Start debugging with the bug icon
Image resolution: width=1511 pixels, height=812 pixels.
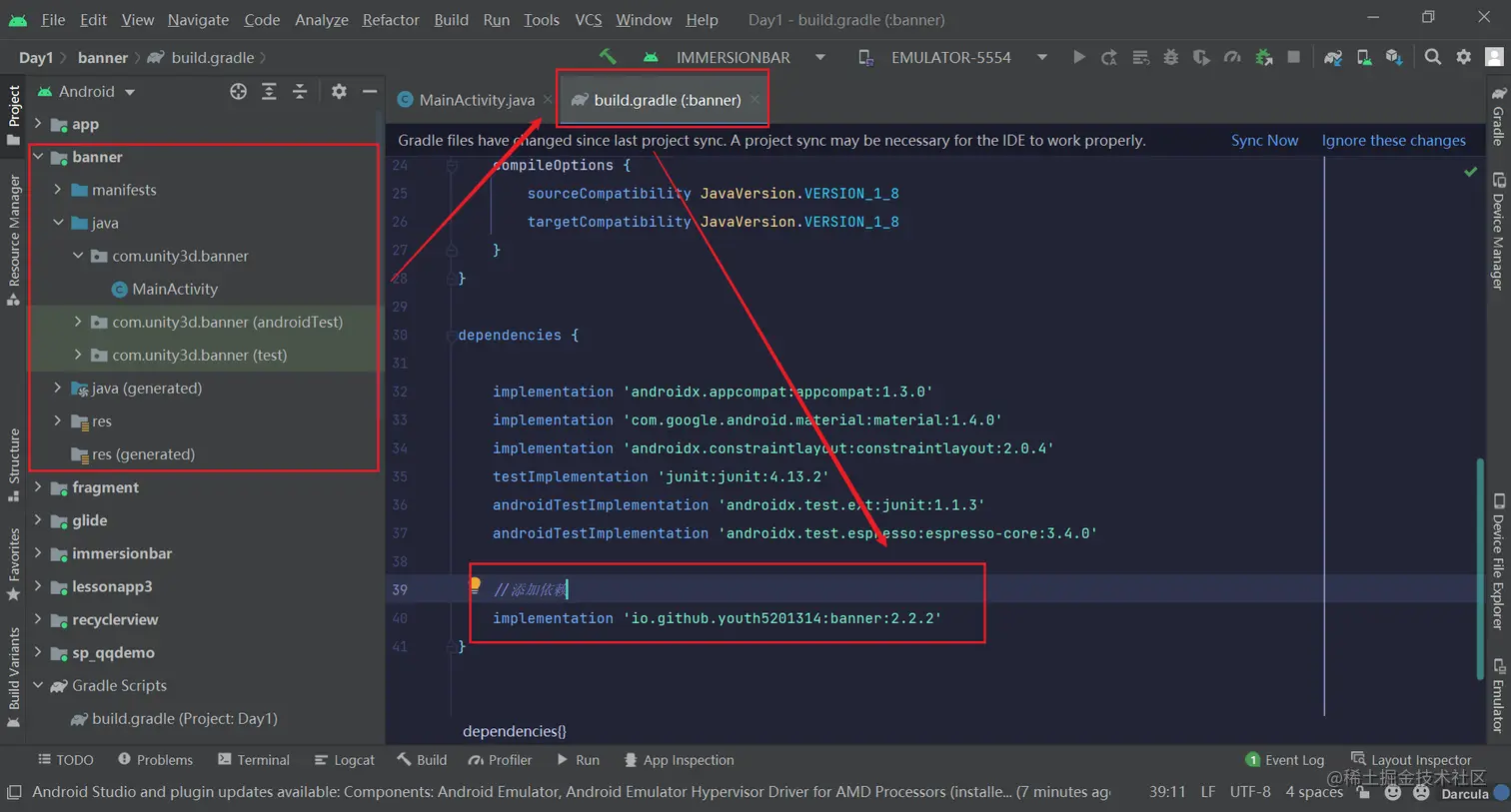[x=1171, y=57]
